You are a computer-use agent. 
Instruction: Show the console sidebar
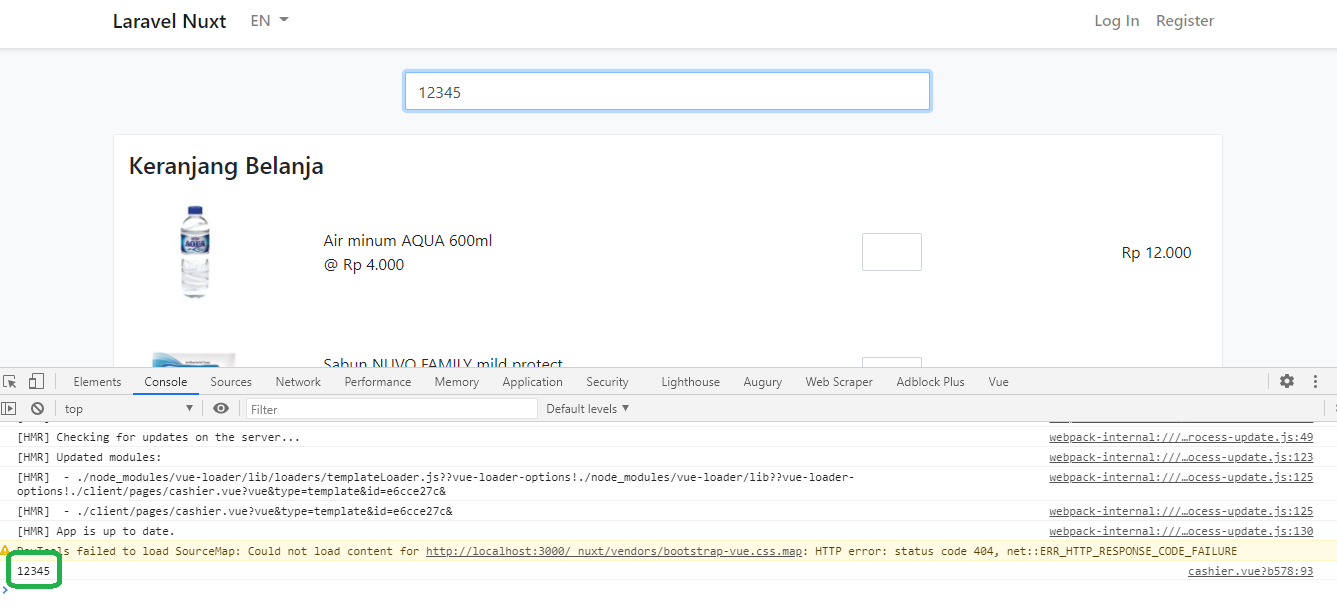tap(9, 408)
